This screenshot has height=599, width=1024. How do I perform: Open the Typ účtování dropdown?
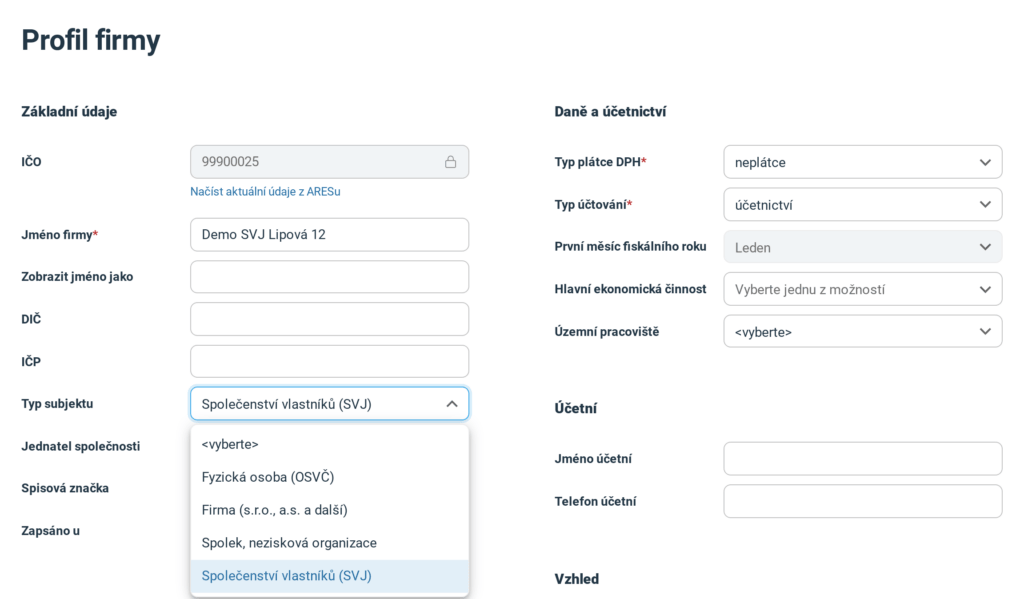(863, 204)
